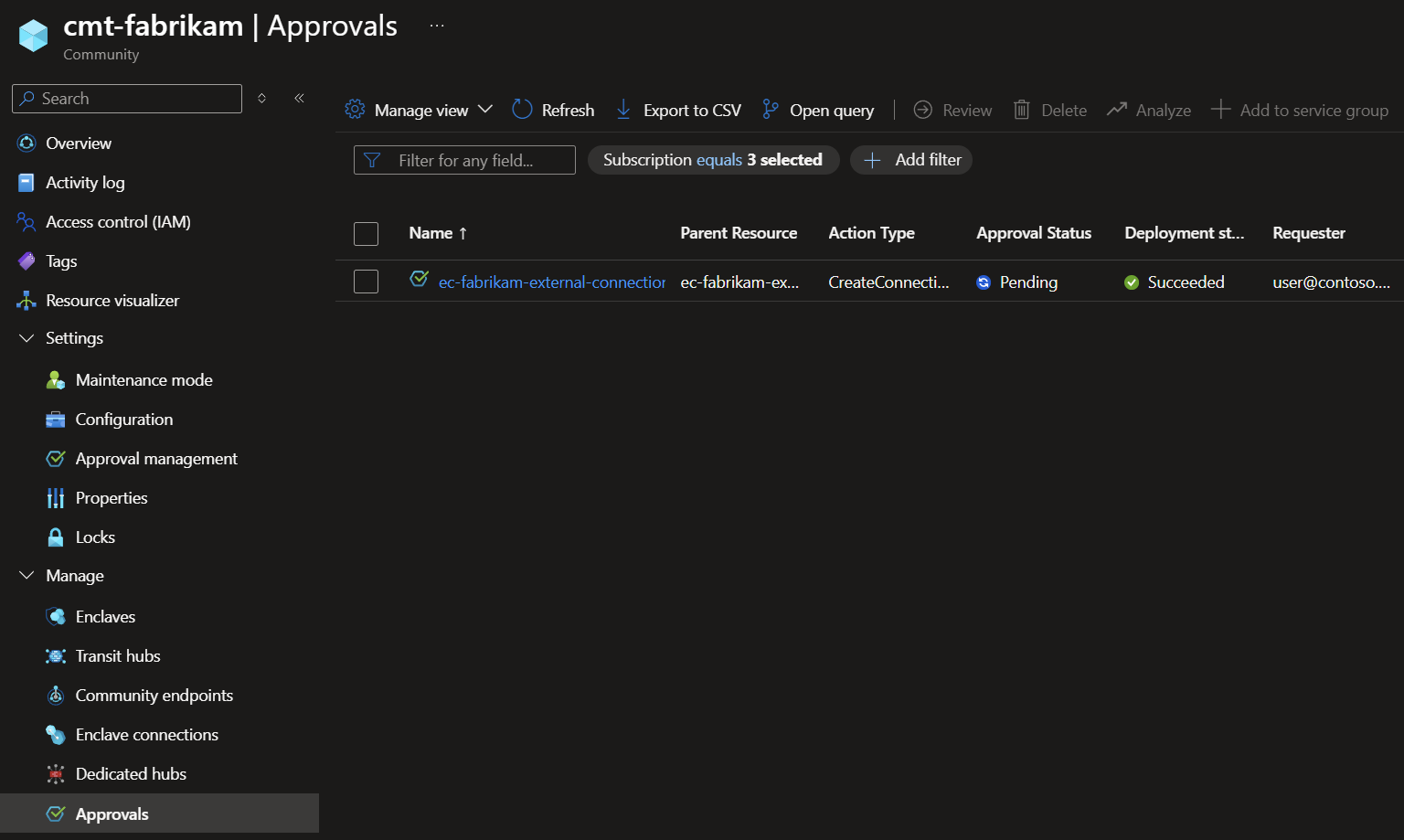Screen dimensions: 1404x840
Task: Toggle the select-all checkbox in table header
Action: [x=366, y=234]
